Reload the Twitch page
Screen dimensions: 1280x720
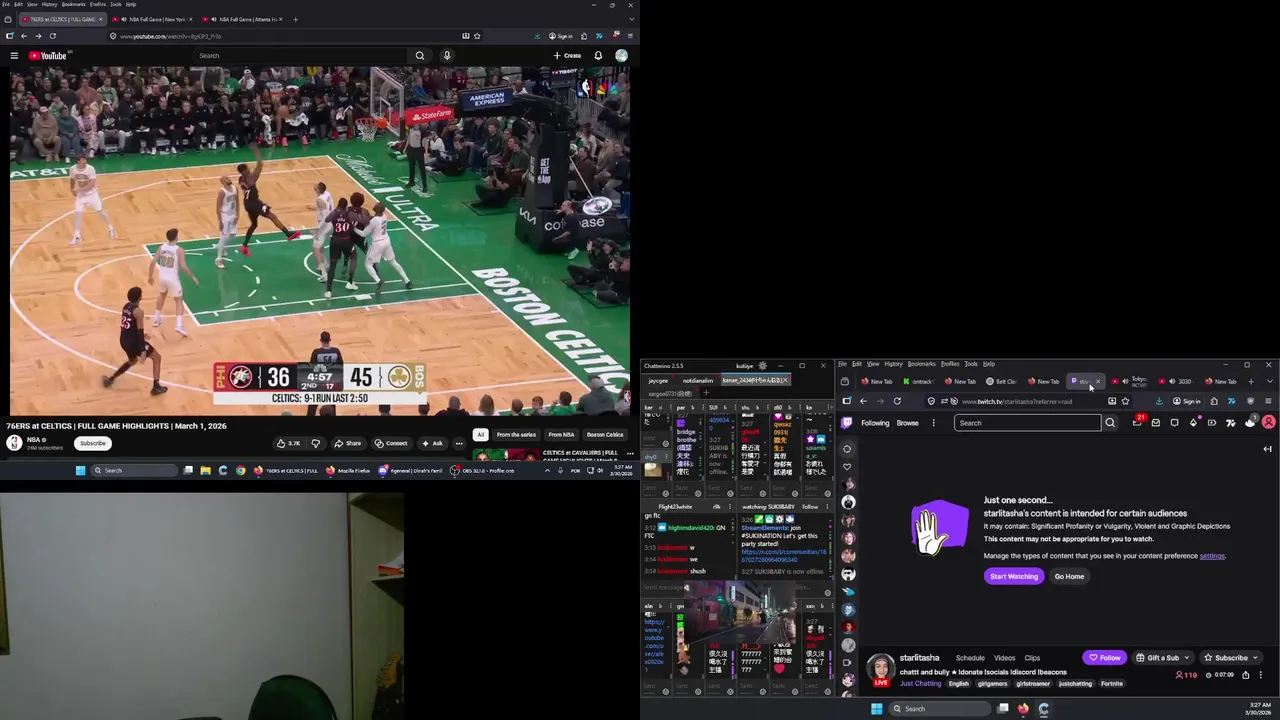(x=897, y=401)
